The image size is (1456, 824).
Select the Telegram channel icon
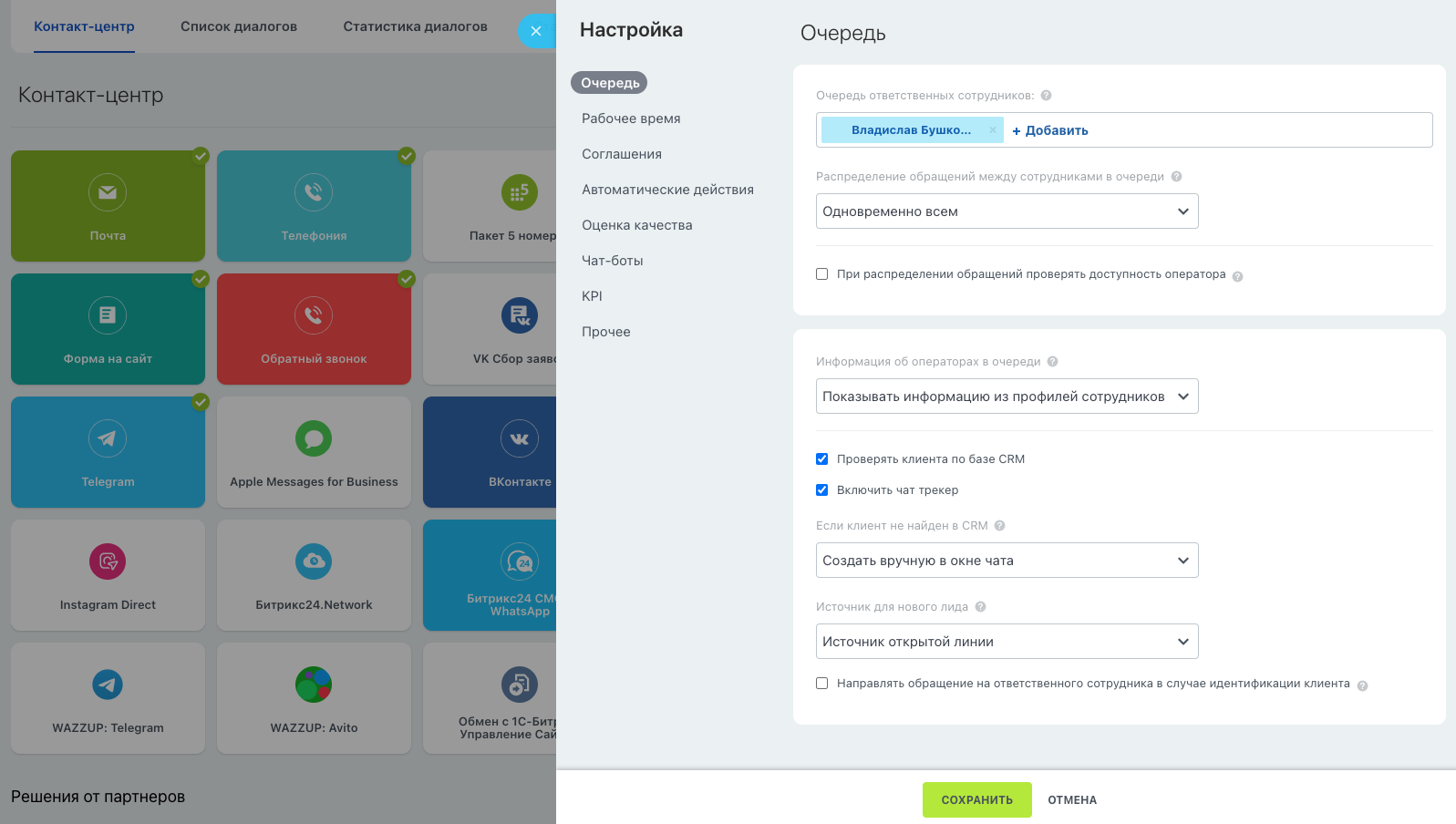108,438
